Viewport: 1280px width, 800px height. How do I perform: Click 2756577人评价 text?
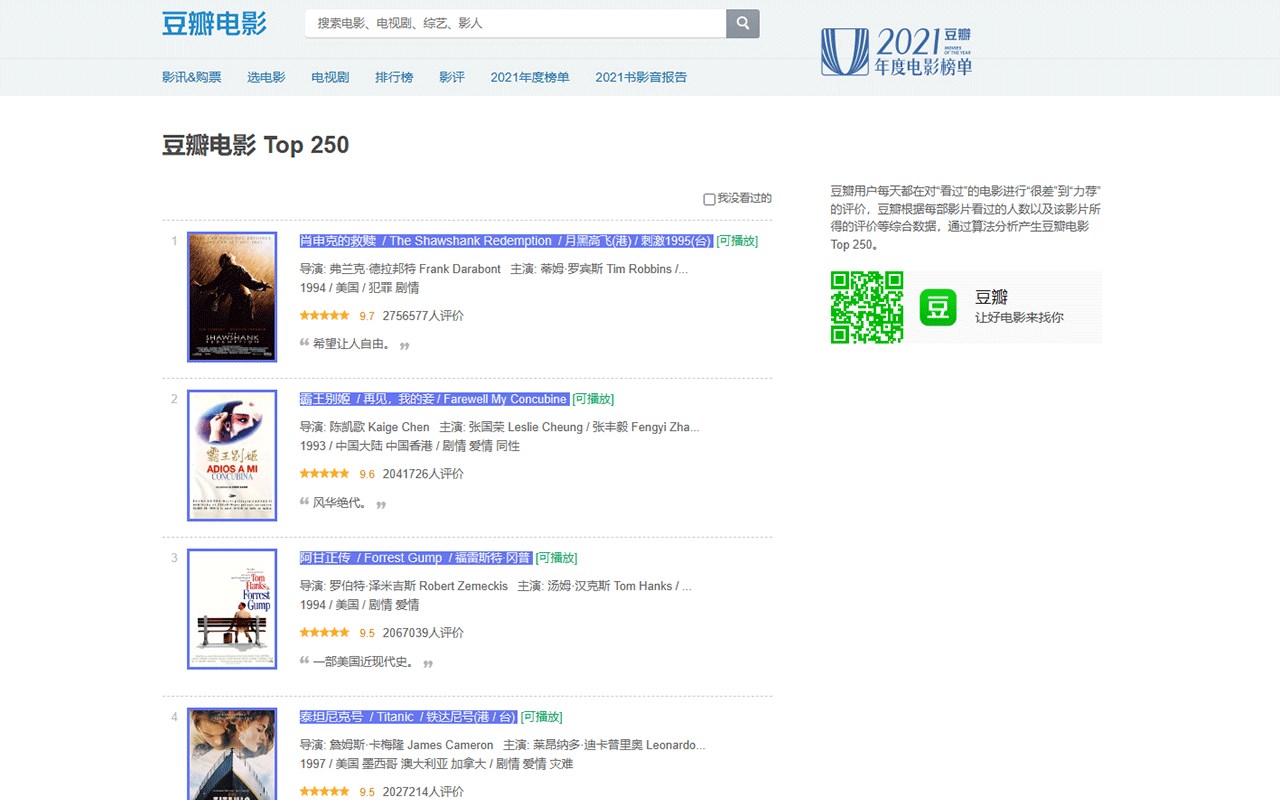coord(423,316)
